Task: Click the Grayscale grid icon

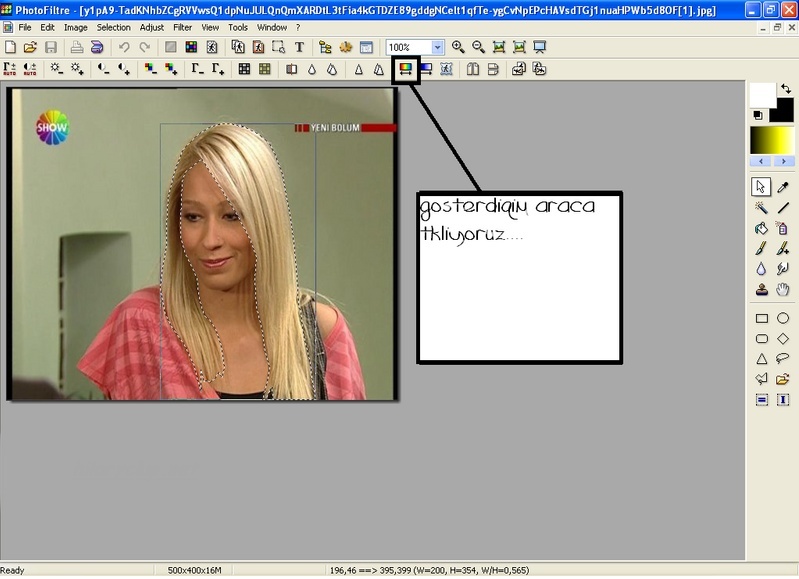Action: 245,69
